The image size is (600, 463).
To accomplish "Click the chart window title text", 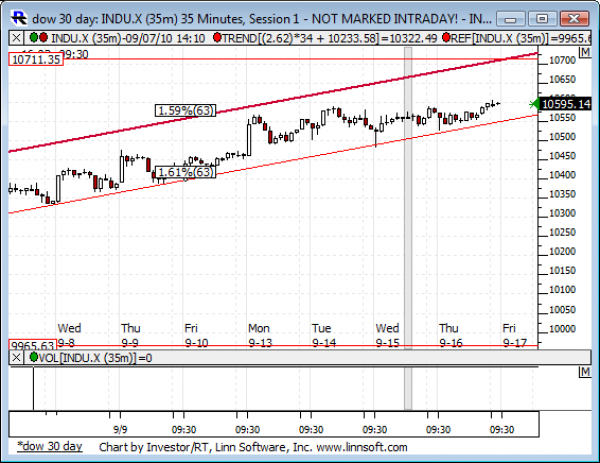I will 262,19.
